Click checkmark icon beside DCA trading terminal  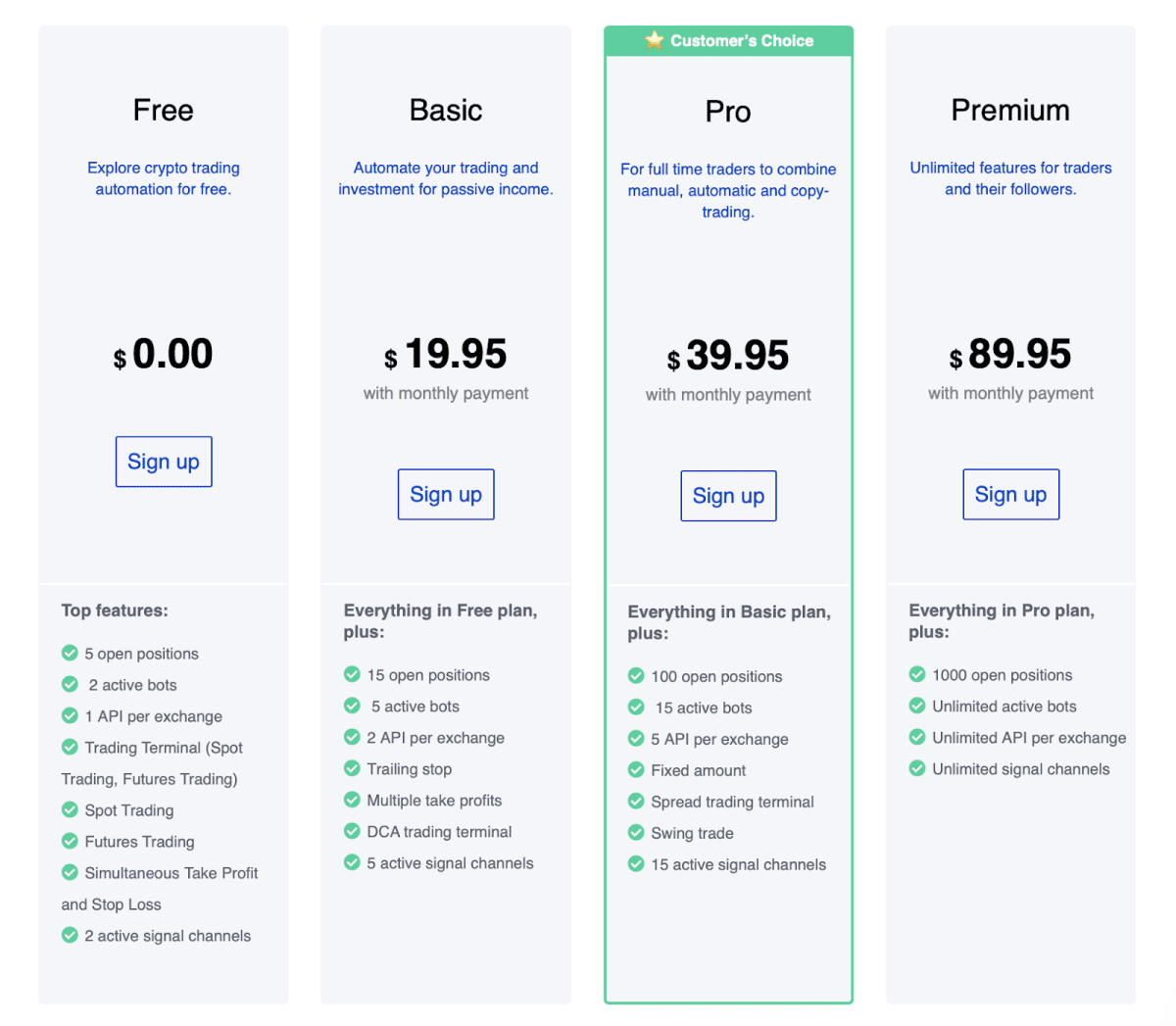pyautogui.click(x=352, y=831)
